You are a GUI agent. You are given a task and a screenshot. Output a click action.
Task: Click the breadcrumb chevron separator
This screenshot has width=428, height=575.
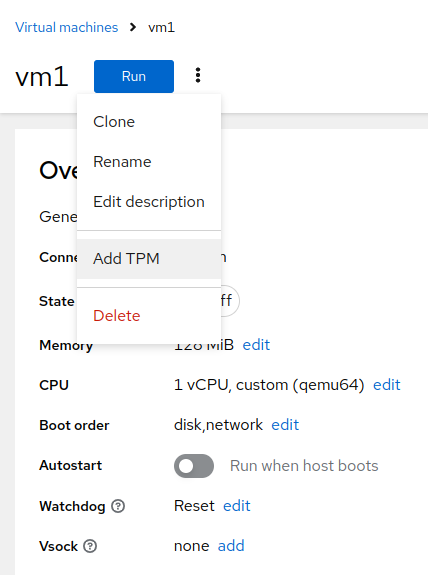coord(133,27)
